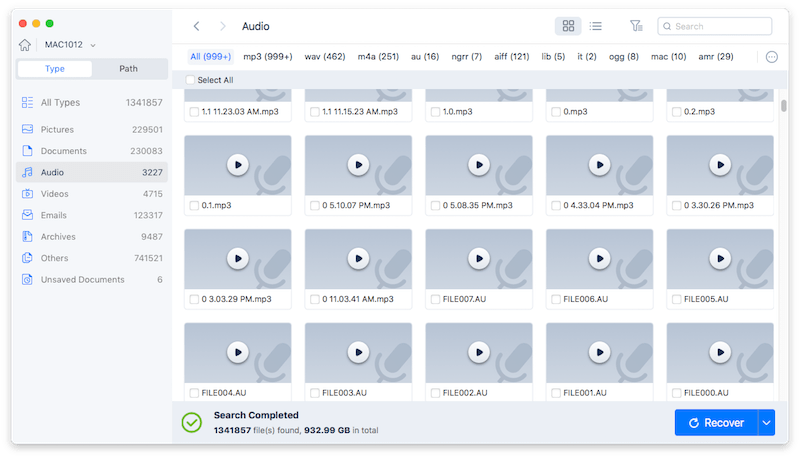
Task: Check the box for FILE004.AU
Action: click(x=194, y=393)
